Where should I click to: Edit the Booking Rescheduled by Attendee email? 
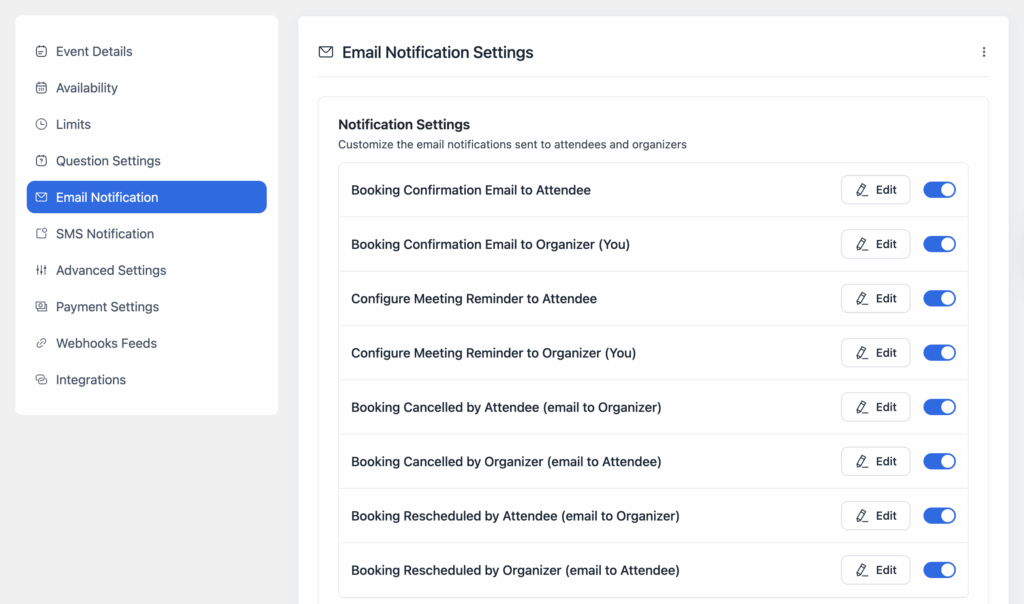coord(875,515)
